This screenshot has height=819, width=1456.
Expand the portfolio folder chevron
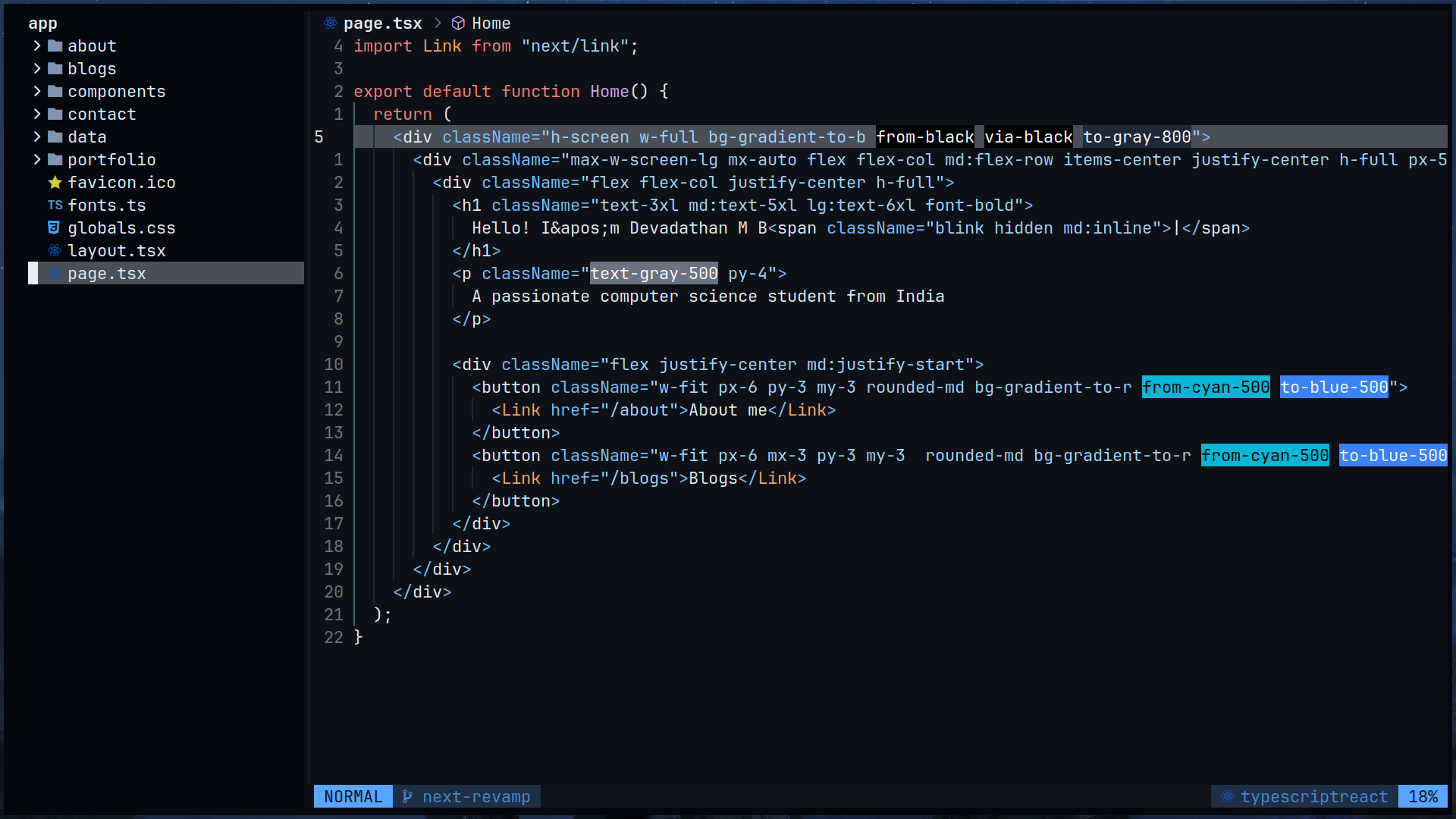[37, 160]
